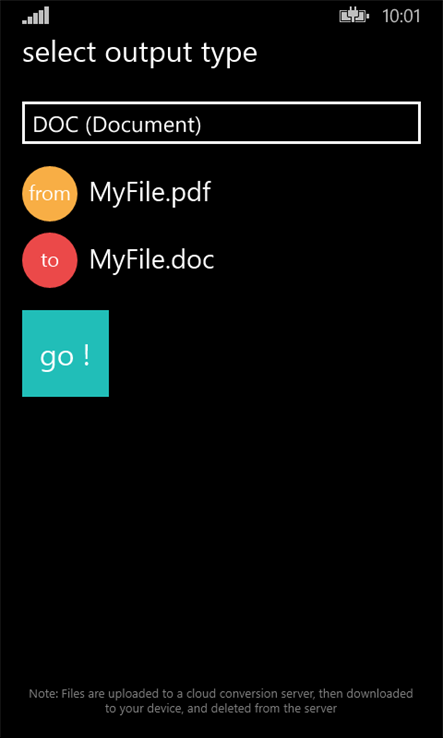Tap the "deleted from the server" note line
The image size is (443, 738).
click(221, 708)
